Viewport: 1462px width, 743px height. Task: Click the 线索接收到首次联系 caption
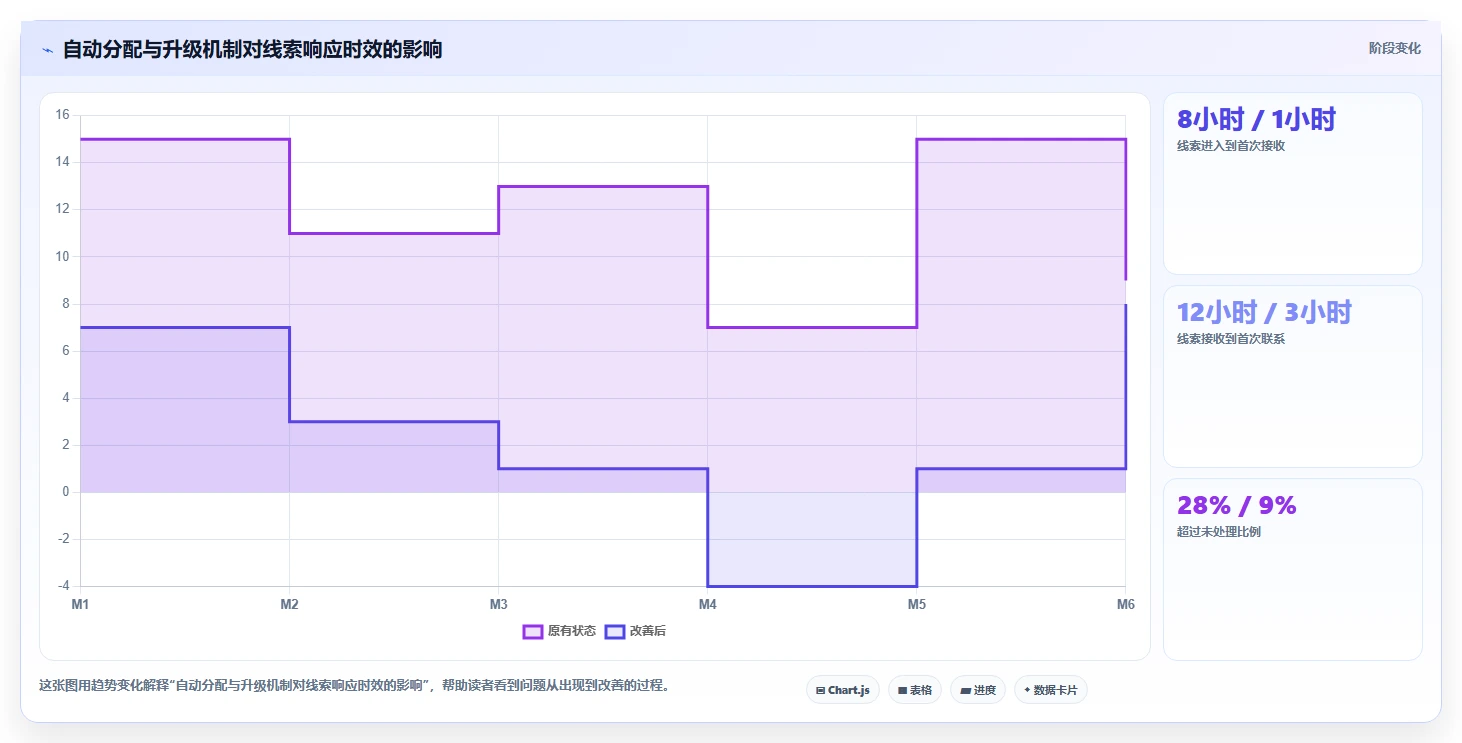(x=1231, y=339)
